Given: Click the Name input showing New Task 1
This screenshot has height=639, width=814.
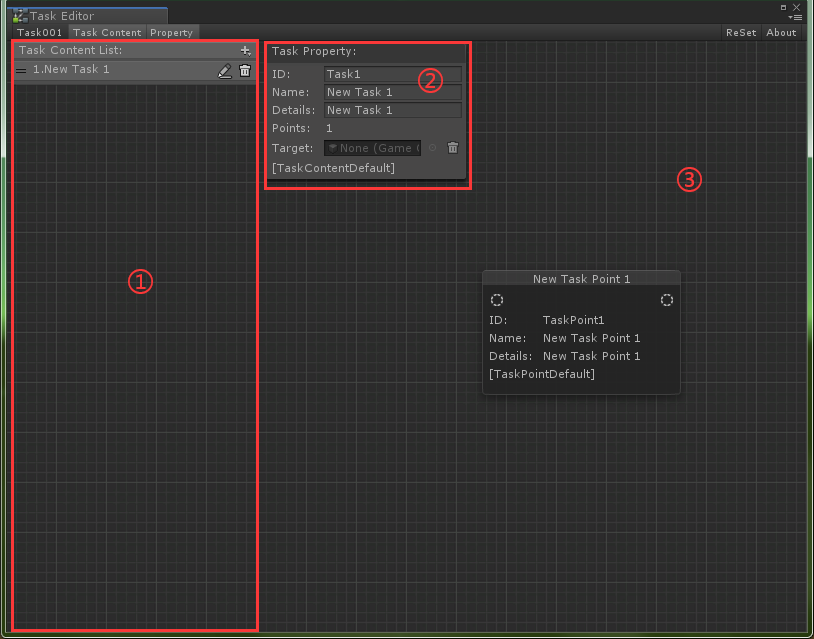Looking at the screenshot, I should (392, 92).
